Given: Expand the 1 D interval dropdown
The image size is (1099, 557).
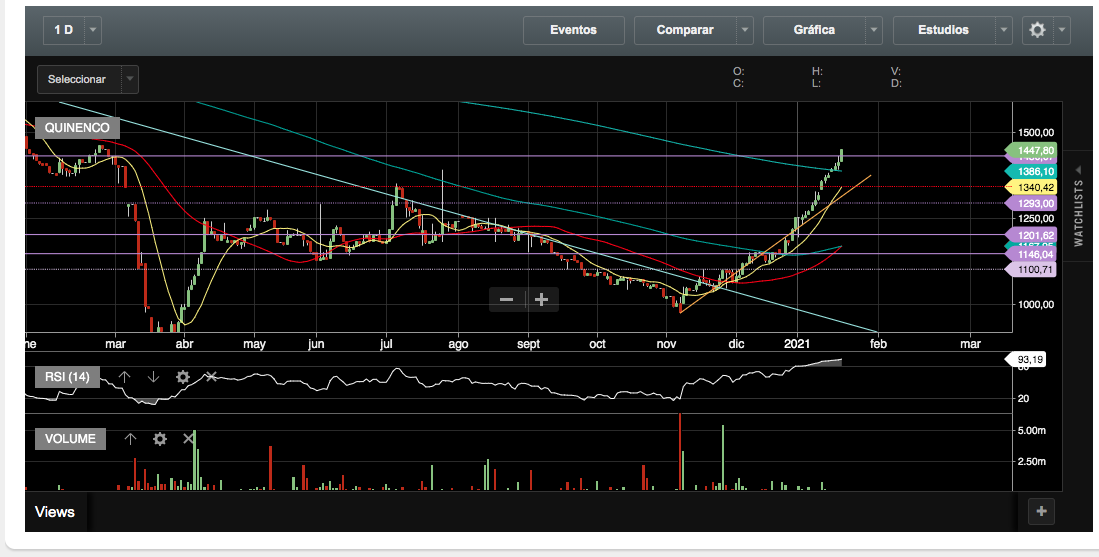Looking at the screenshot, I should [93, 30].
